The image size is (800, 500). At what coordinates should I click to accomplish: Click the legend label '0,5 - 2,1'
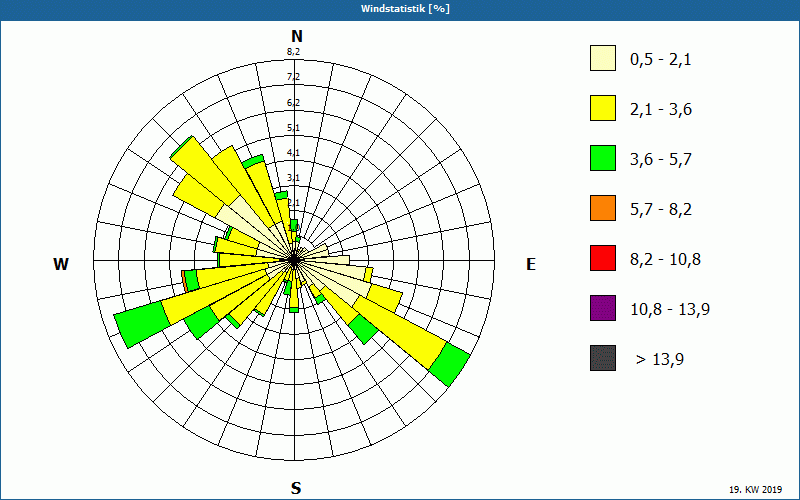coord(661,60)
